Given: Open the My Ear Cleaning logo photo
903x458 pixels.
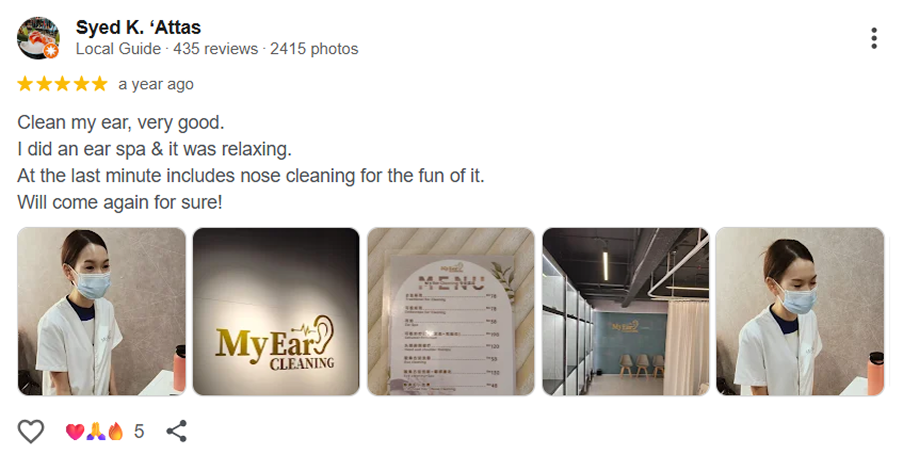Looking at the screenshot, I should (x=276, y=312).
